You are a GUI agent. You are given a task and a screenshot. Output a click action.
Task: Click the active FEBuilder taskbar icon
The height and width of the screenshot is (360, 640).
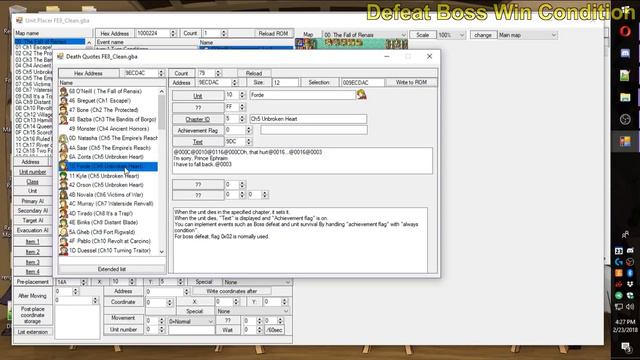625,141
